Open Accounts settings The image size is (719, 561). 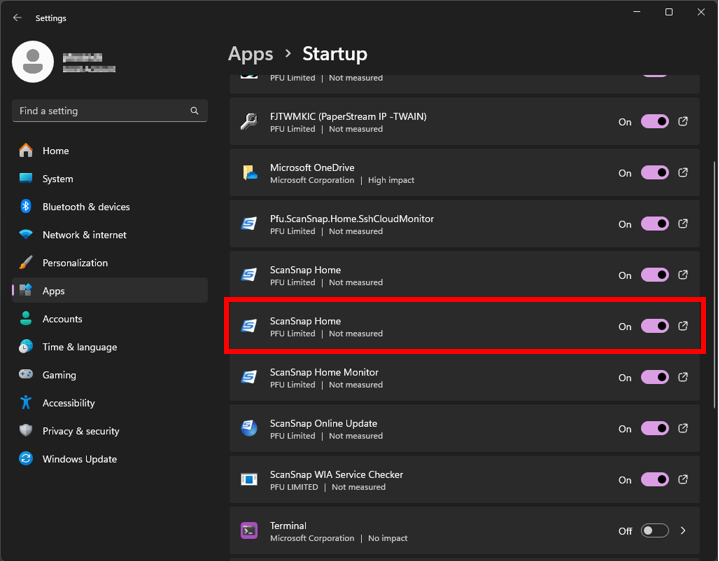pyautogui.click(x=110, y=319)
